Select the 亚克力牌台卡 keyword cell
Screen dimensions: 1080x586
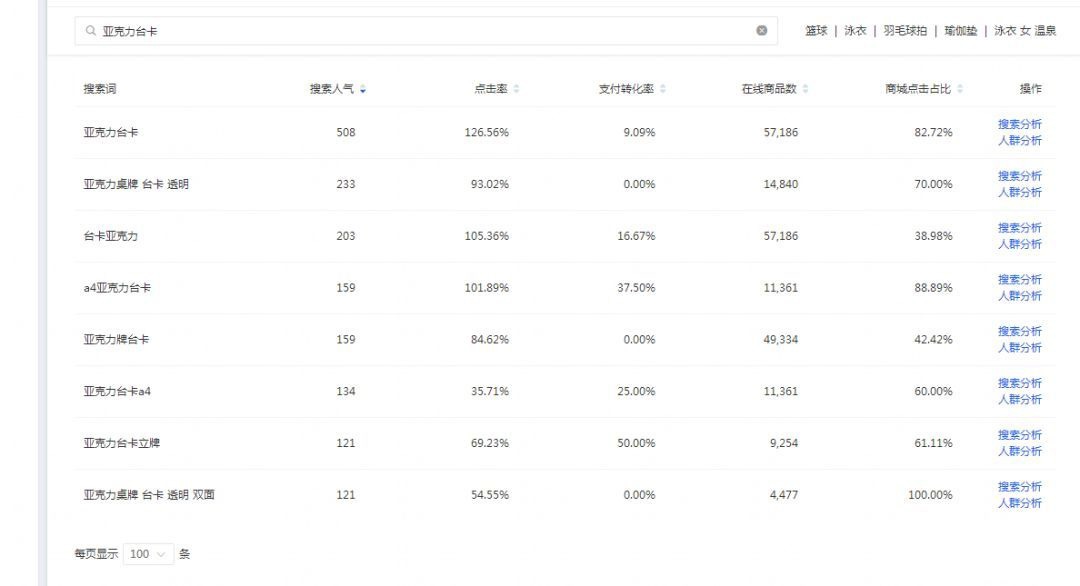[x=116, y=339]
